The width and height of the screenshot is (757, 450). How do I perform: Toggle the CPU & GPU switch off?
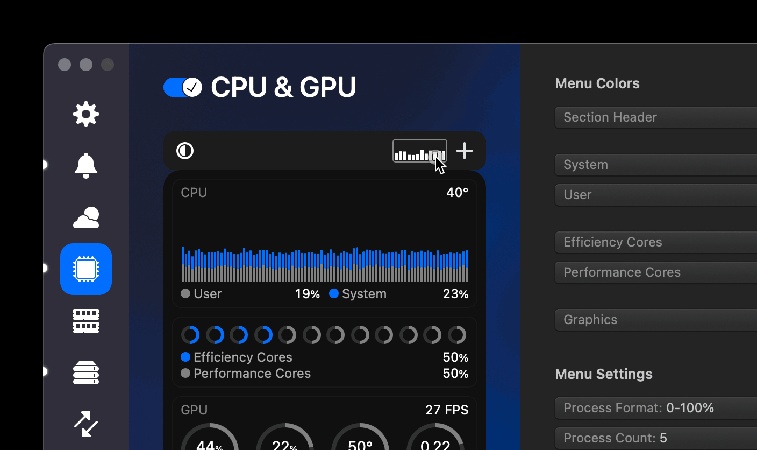coord(183,88)
